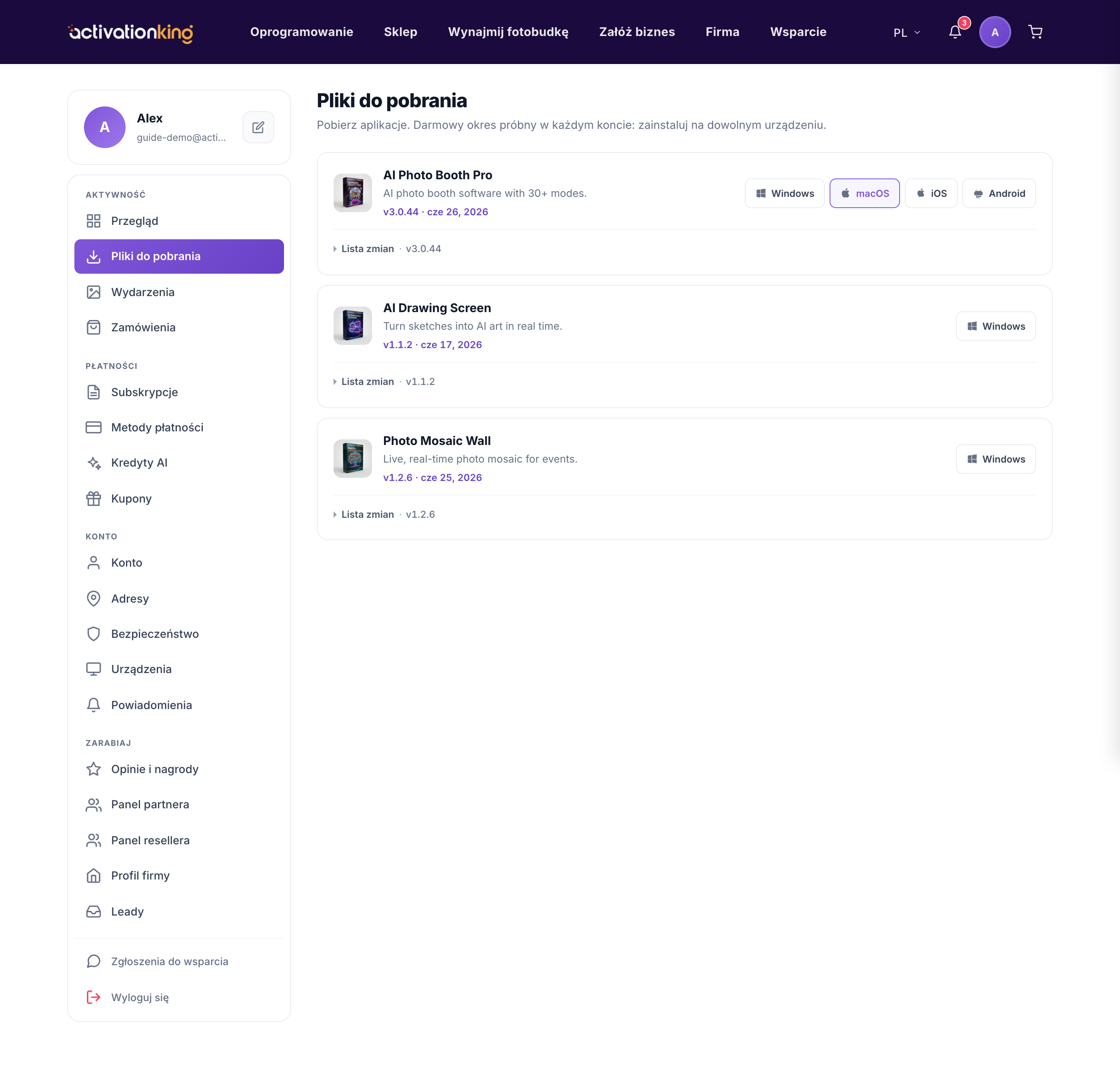The image size is (1120, 1070).
Task: Open Metody płatności
Action: tap(179, 428)
